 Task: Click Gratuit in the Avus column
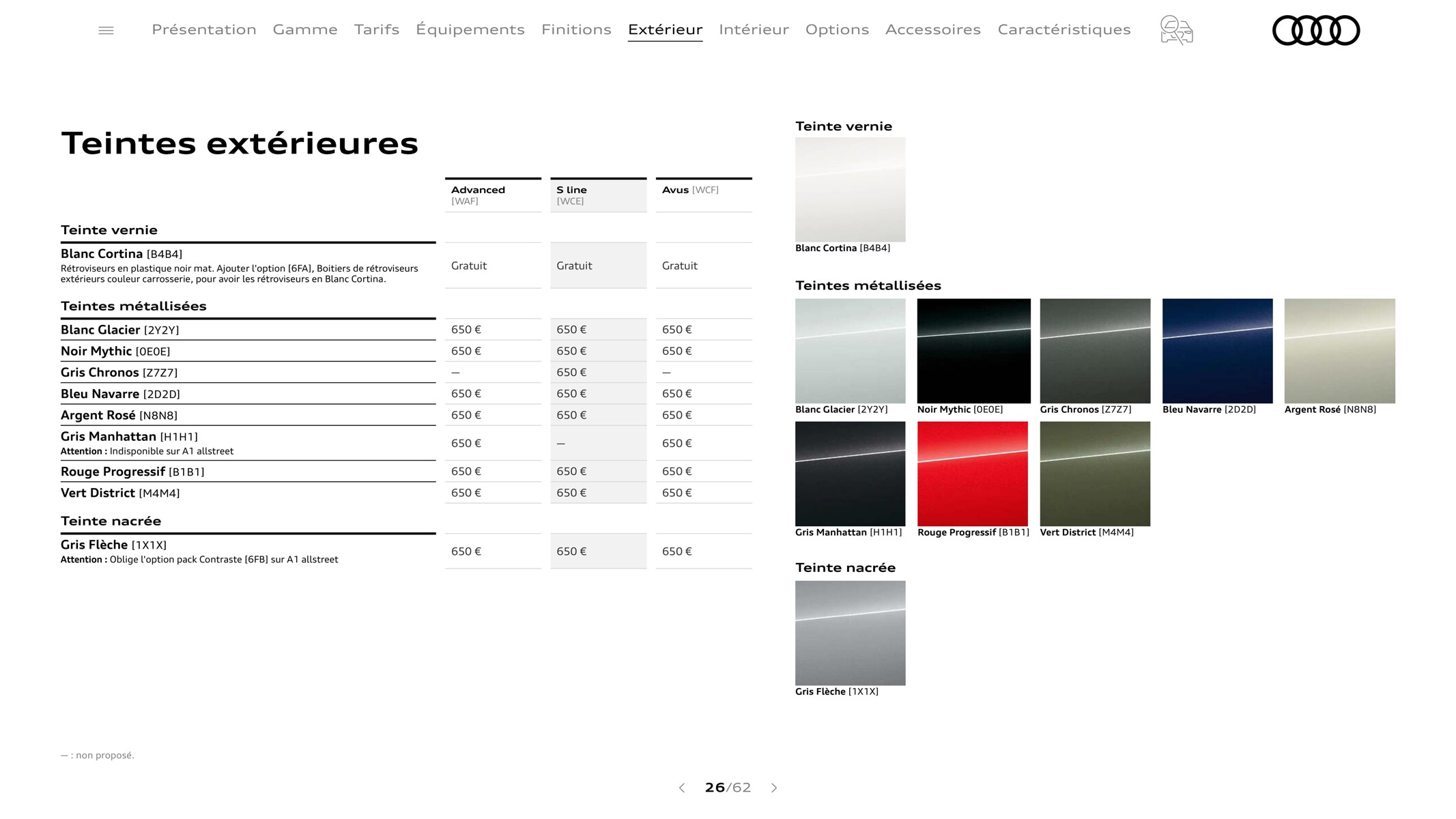[x=680, y=265]
